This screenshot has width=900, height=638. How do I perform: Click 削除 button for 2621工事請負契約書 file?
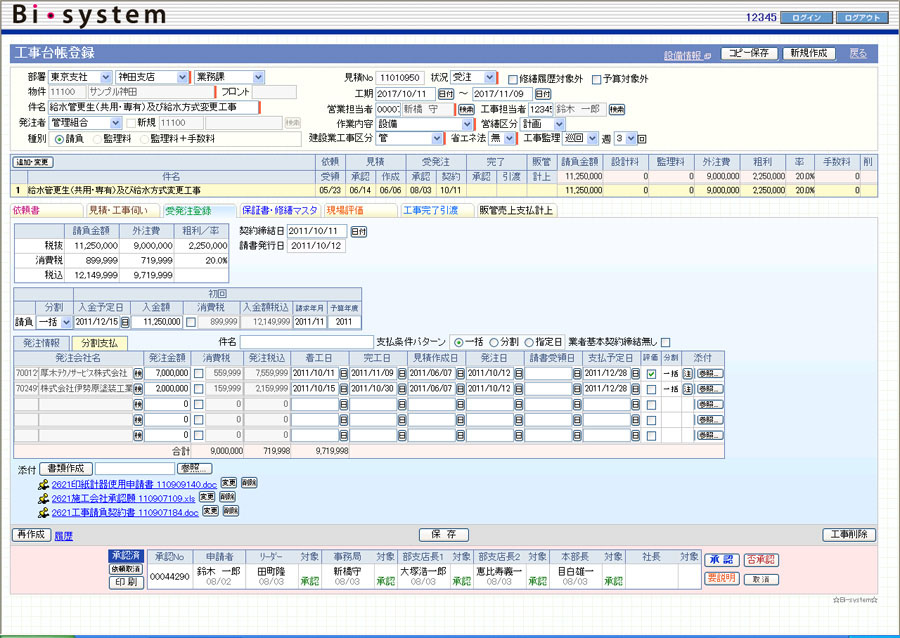point(231,511)
